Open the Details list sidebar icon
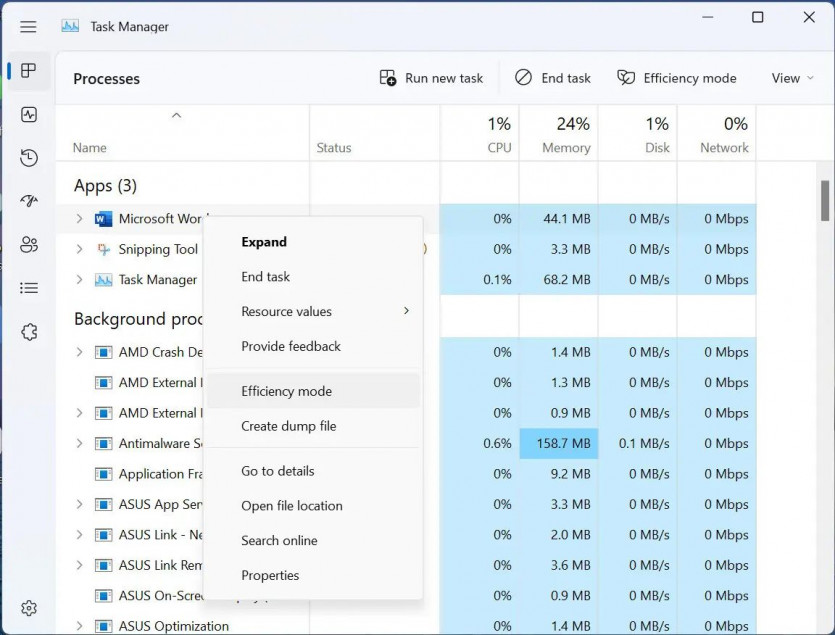This screenshot has width=835, height=635. pos(29,288)
